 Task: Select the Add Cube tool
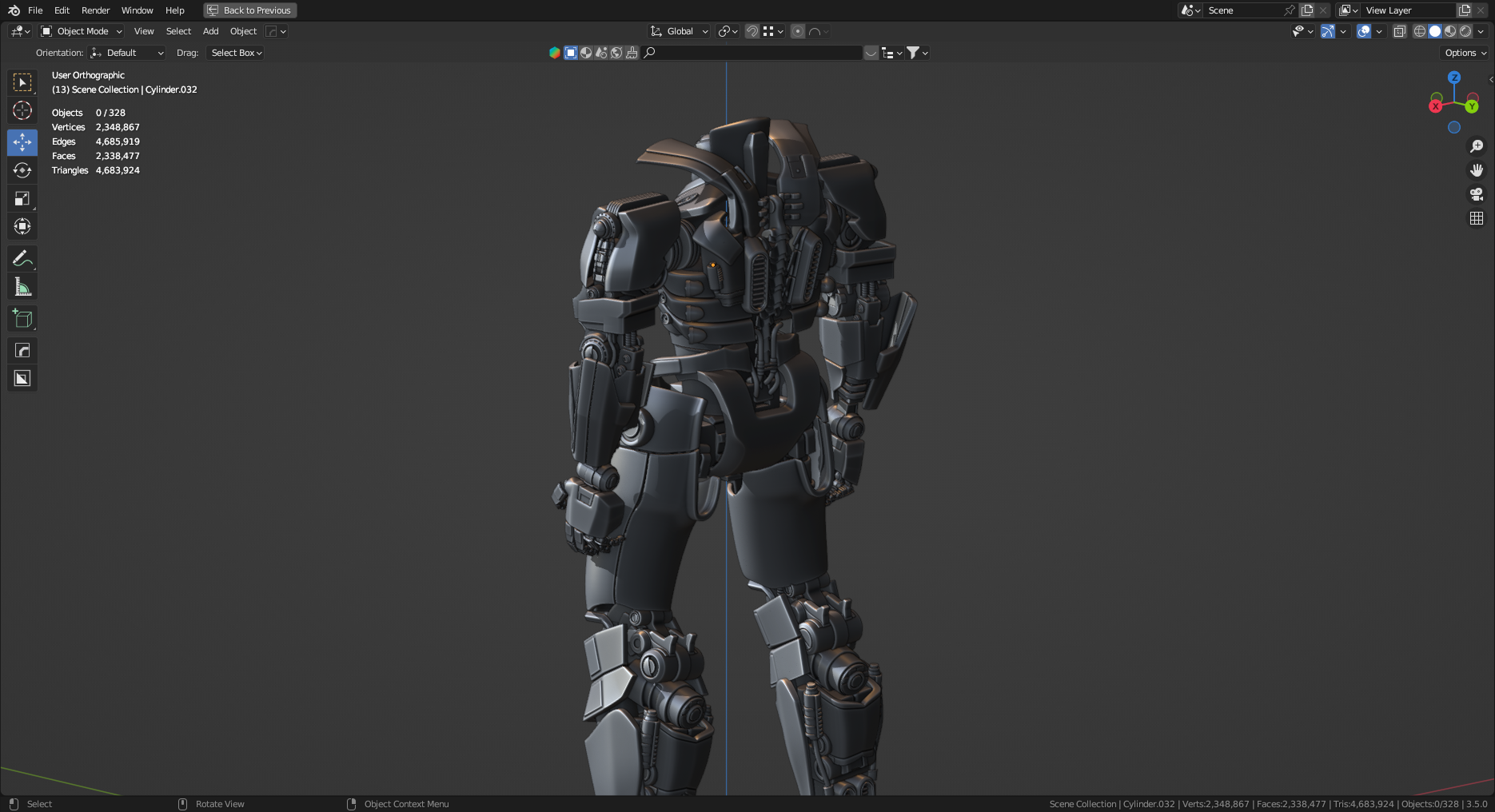tap(22, 318)
